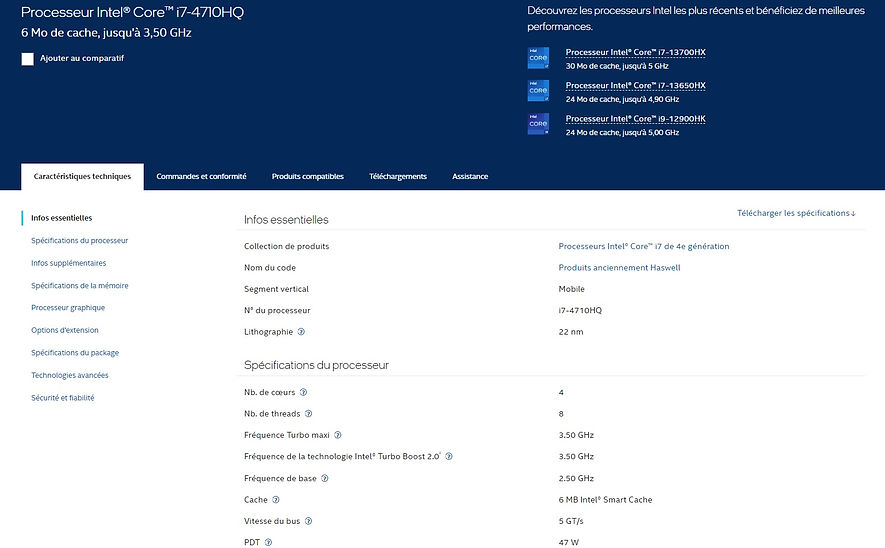The image size is (885, 548).
Task: Select Infos essentielles in the sidebar
Action: pyautogui.click(x=62, y=218)
